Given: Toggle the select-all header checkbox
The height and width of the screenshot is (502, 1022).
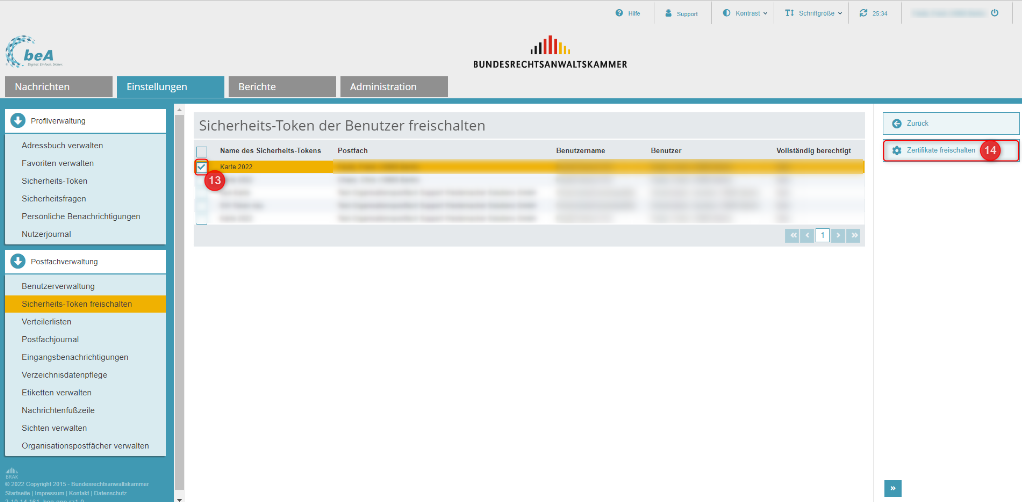Looking at the screenshot, I should coord(202,151).
